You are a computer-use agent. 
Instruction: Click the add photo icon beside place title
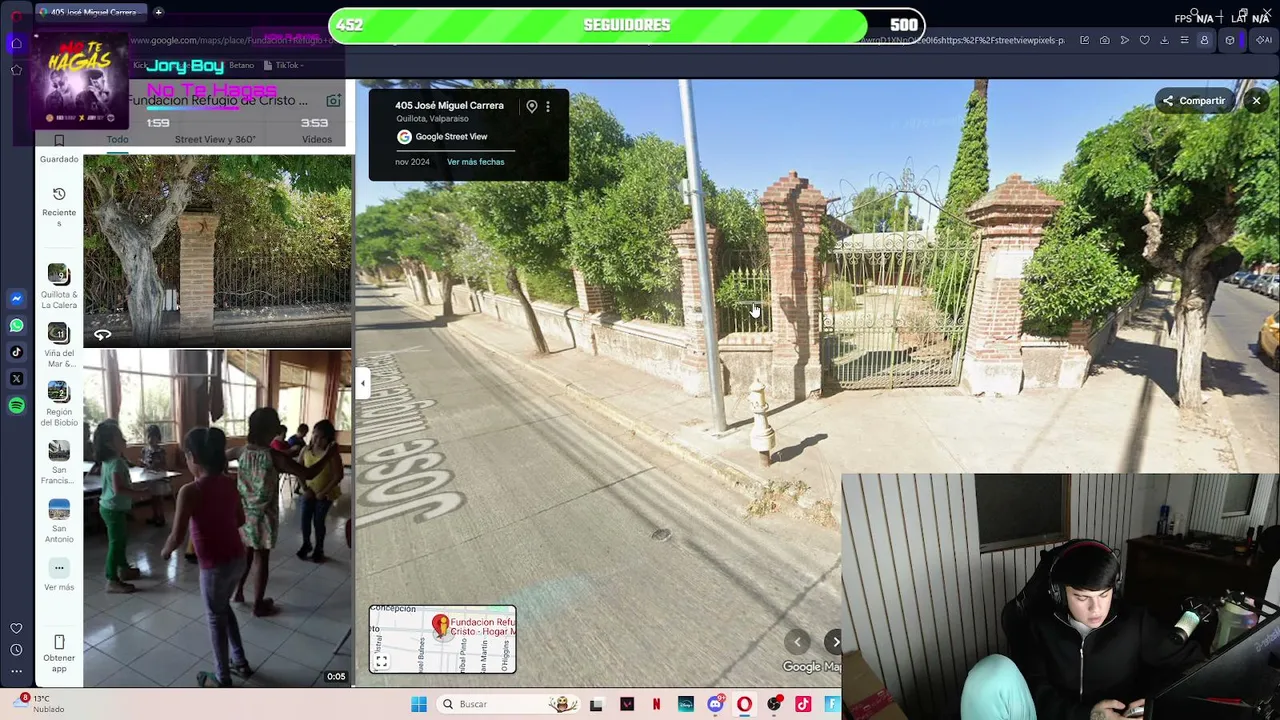(x=333, y=100)
